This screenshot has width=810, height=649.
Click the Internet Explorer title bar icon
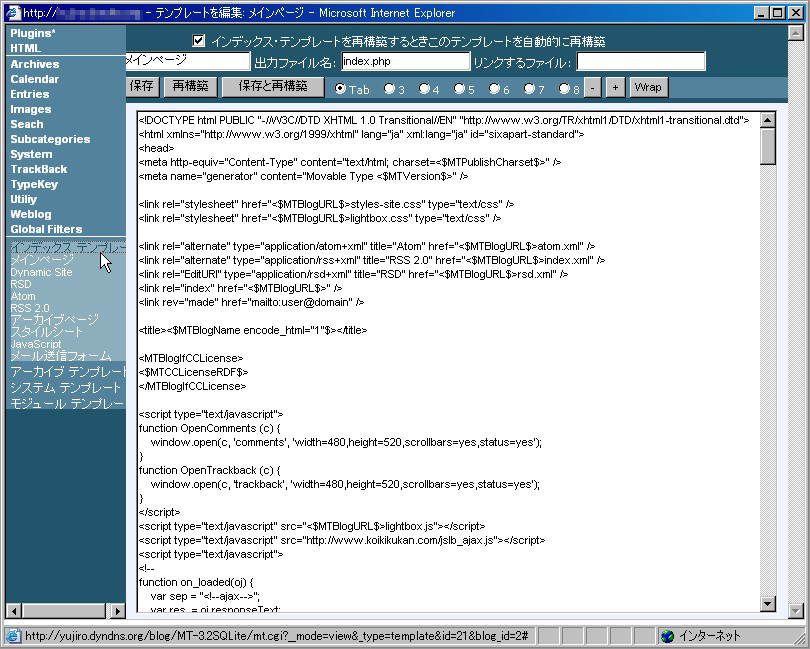(x=13, y=12)
